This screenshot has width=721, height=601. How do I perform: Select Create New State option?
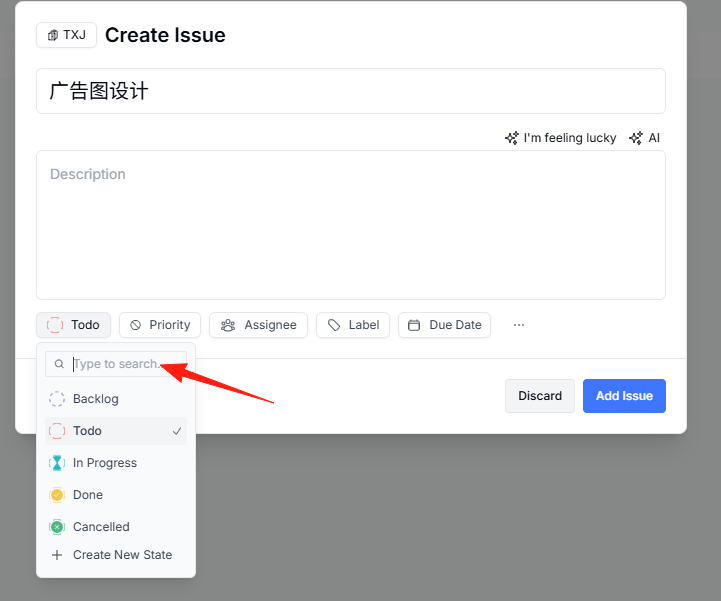(116, 555)
